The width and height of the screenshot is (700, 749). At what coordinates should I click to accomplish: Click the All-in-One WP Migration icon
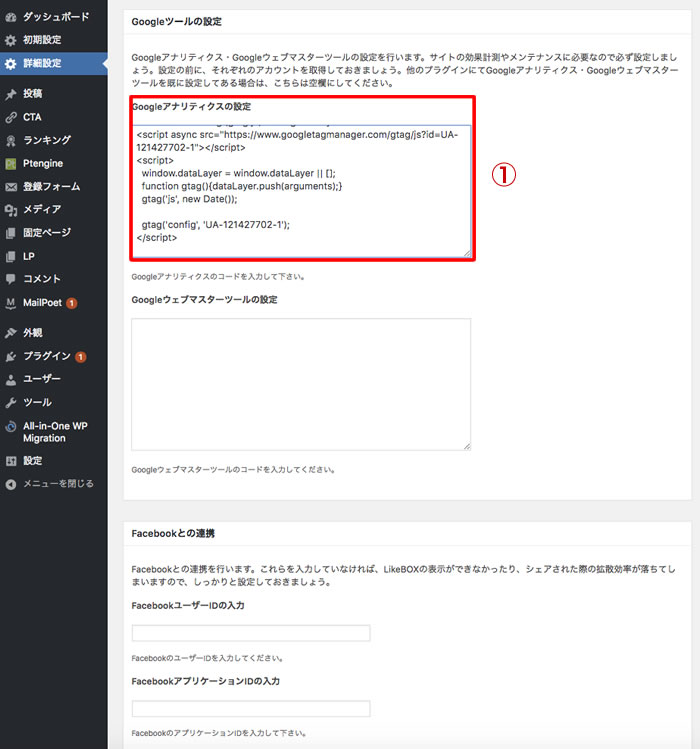pos(11,426)
